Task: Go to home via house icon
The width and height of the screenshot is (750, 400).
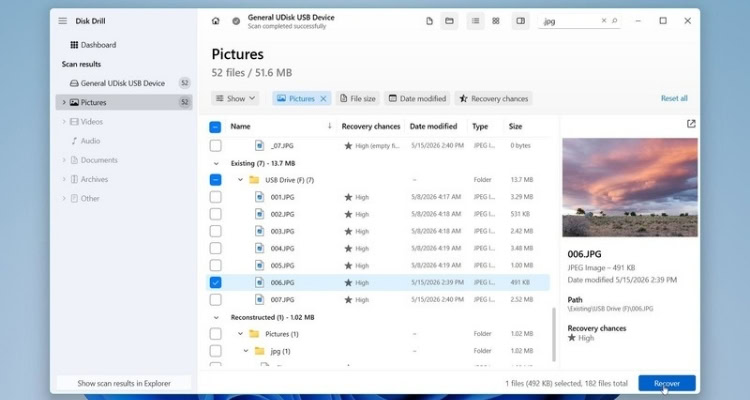Action: click(x=216, y=21)
